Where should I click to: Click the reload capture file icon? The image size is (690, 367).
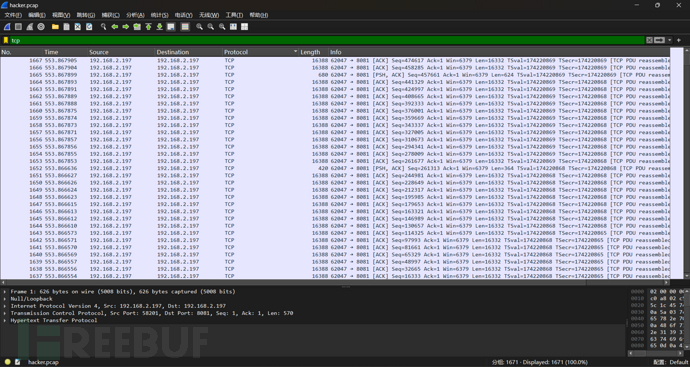pyautogui.click(x=89, y=27)
